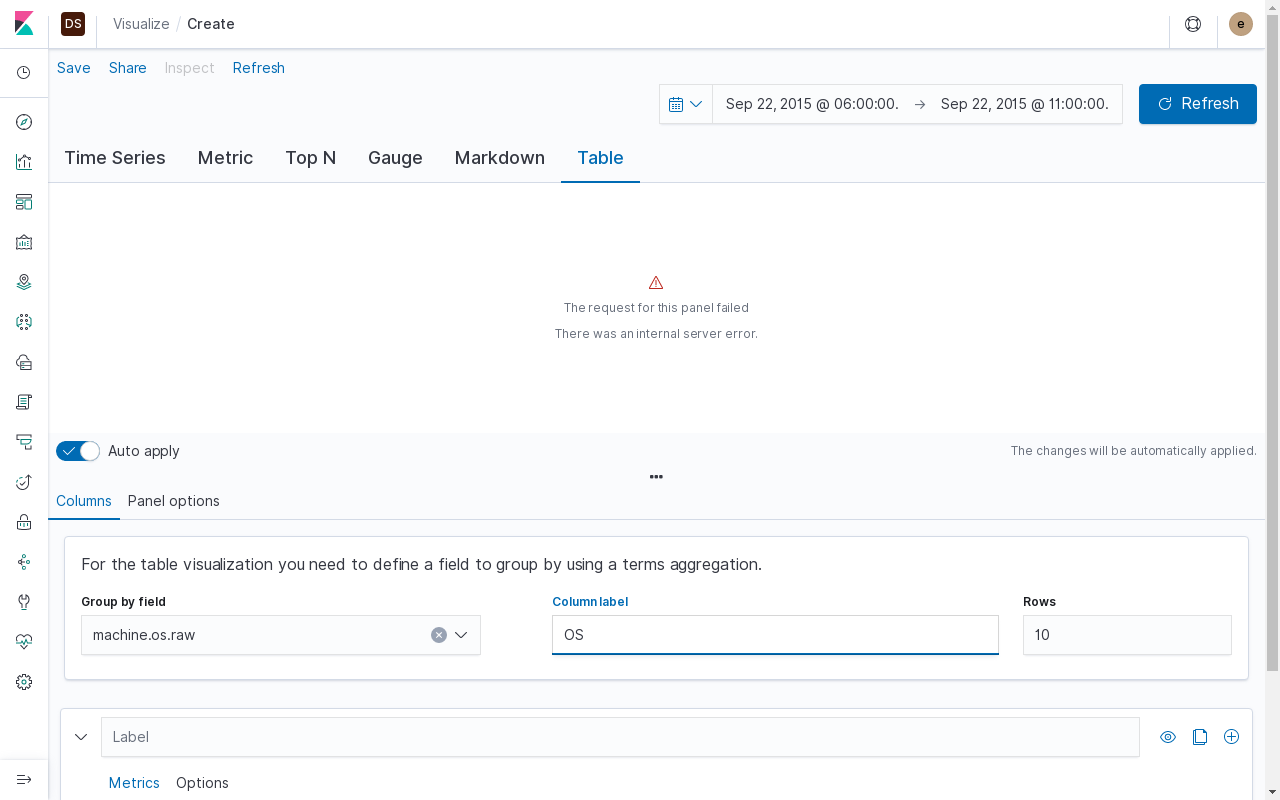Switch to the Panel options tab
The width and height of the screenshot is (1280, 800).
(173, 501)
